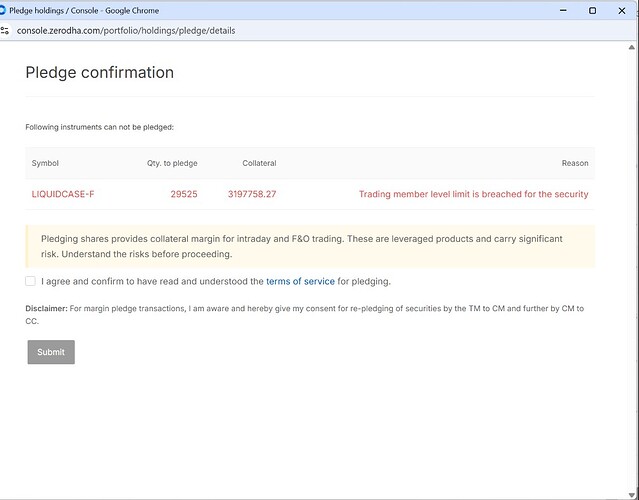
Task: Maximize the Chrome window
Action: click(x=593, y=11)
